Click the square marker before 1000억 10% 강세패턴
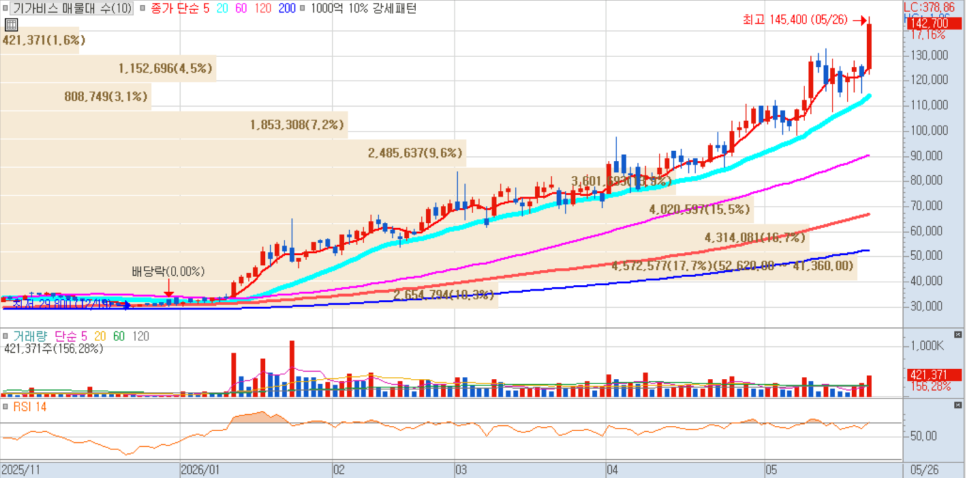Image resolution: width=966 pixels, height=478 pixels. tap(304, 9)
